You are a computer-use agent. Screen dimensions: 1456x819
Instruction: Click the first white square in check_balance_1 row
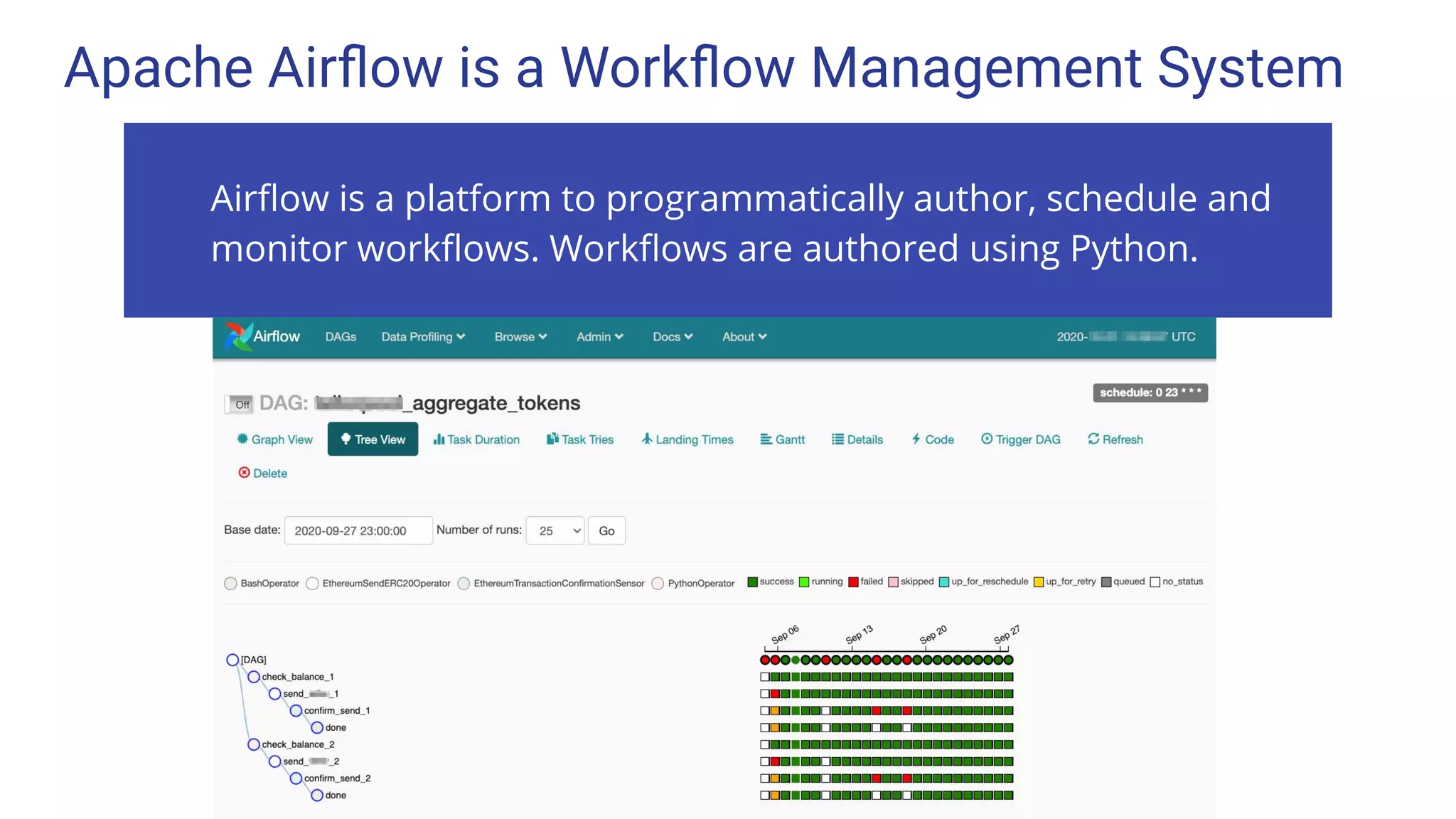pos(765,677)
